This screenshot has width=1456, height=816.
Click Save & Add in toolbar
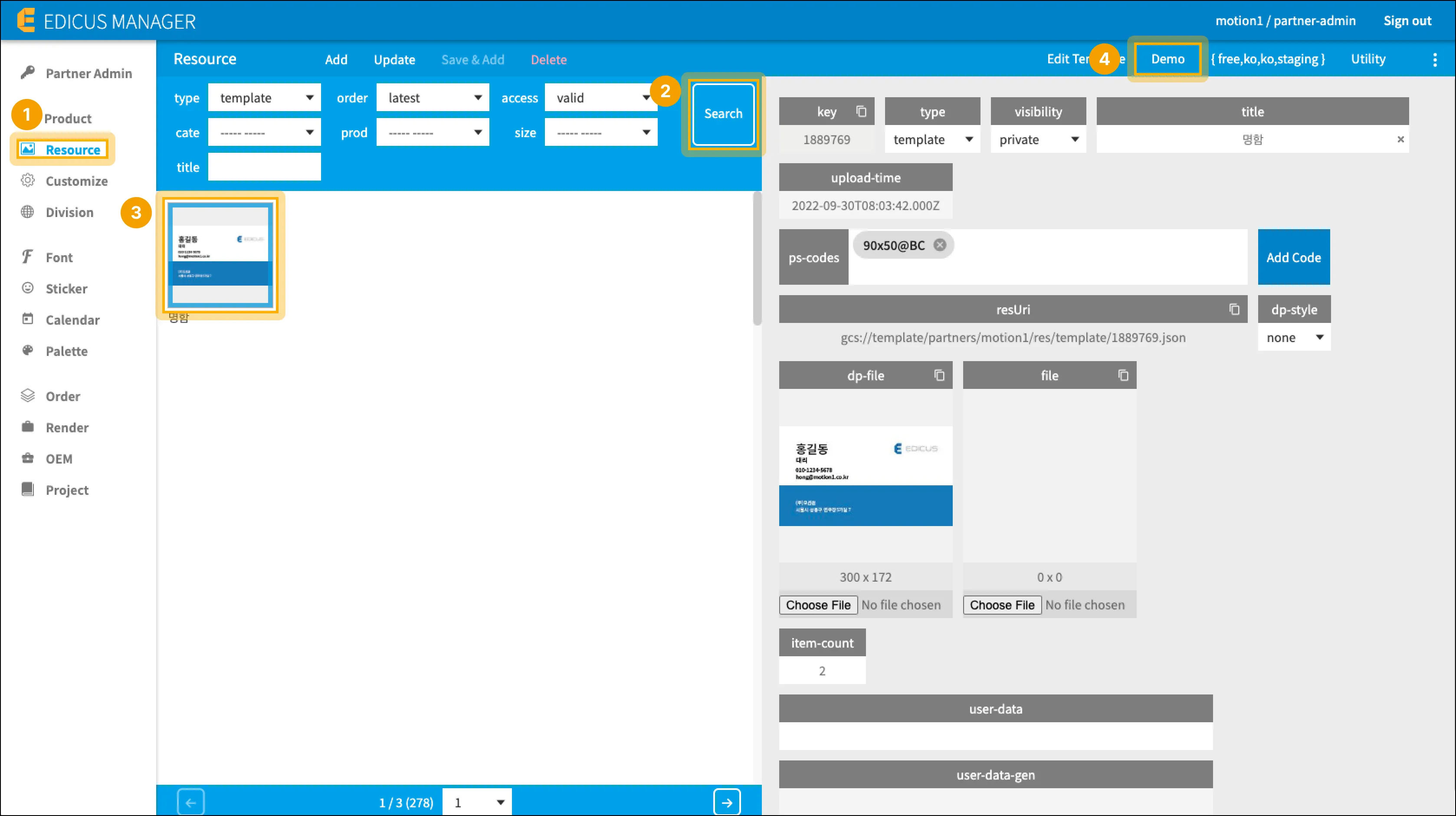point(472,59)
